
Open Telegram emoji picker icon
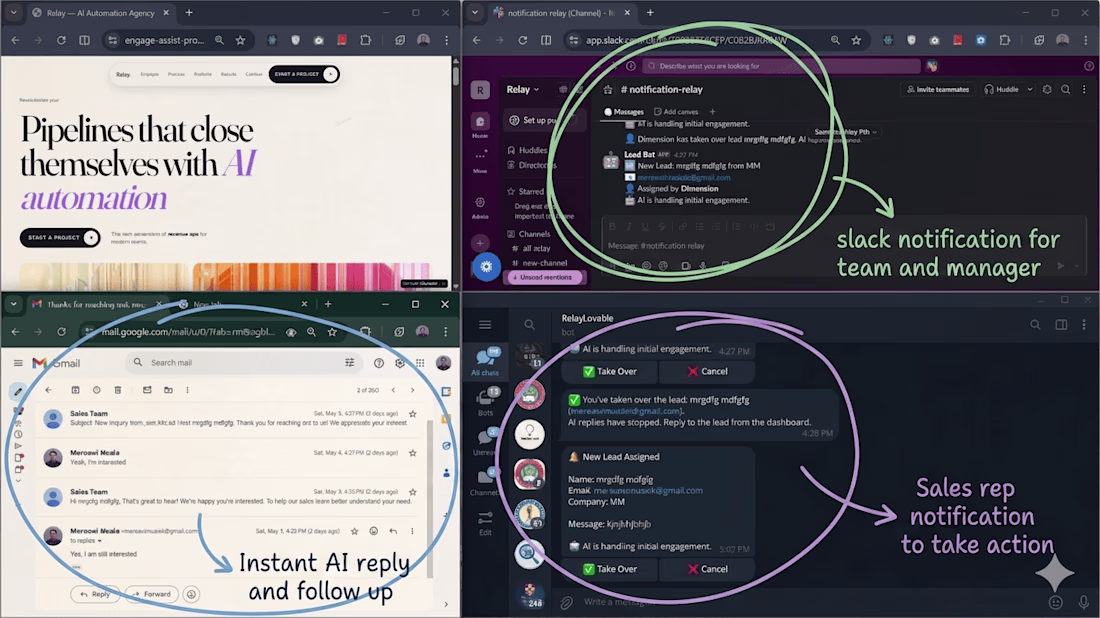1055,602
